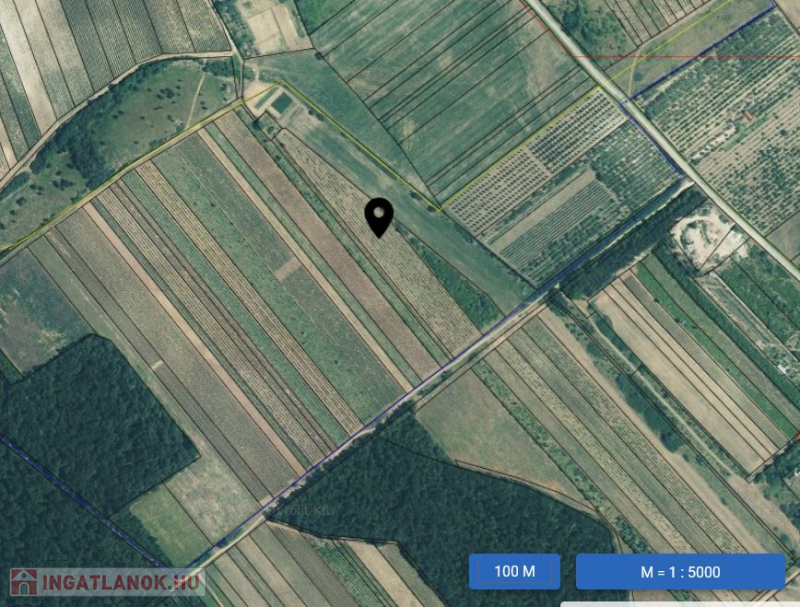
Task: Click the M = 1 : 5000 scale button
Action: tap(680, 571)
